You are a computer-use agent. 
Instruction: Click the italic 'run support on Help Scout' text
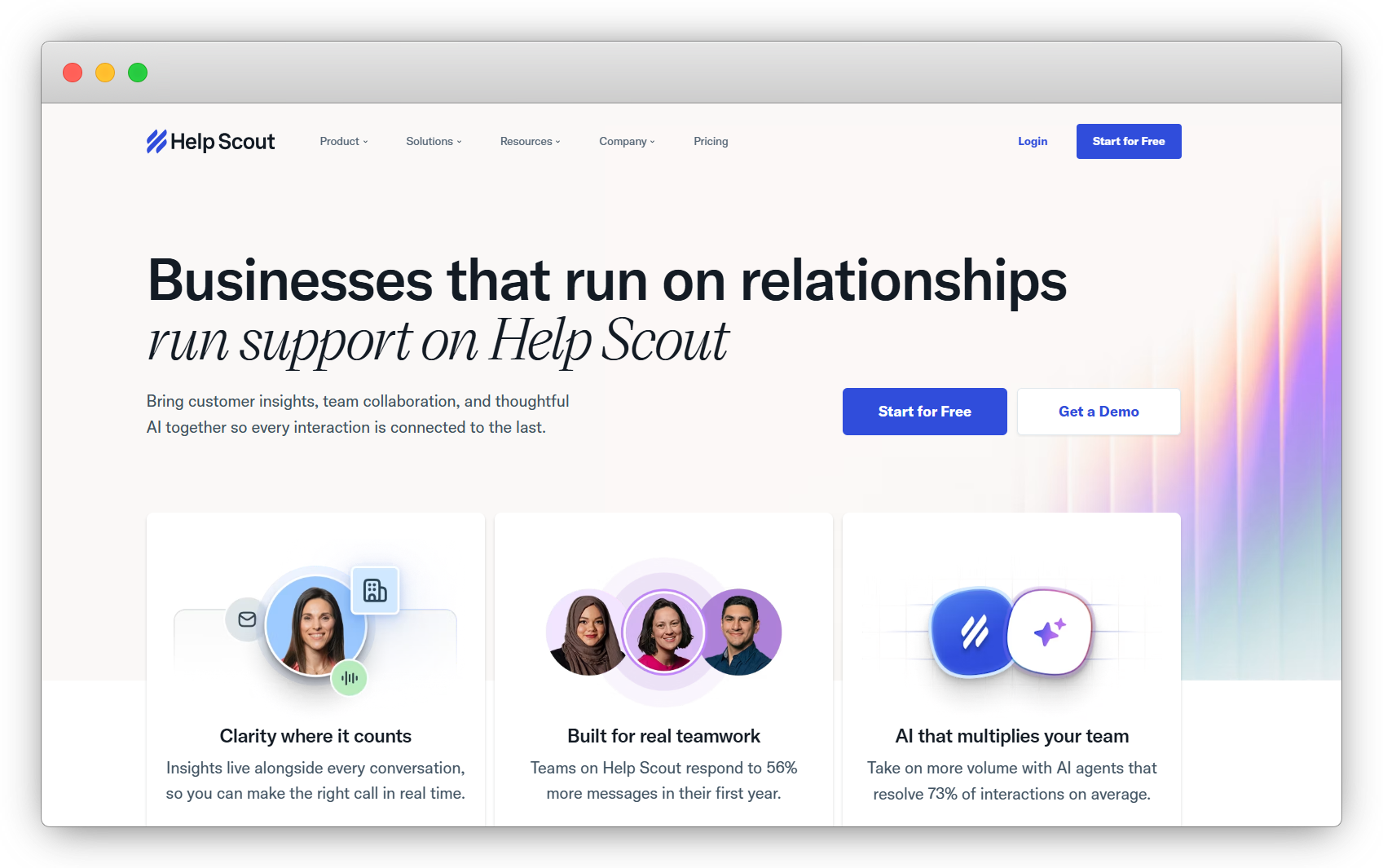438,341
